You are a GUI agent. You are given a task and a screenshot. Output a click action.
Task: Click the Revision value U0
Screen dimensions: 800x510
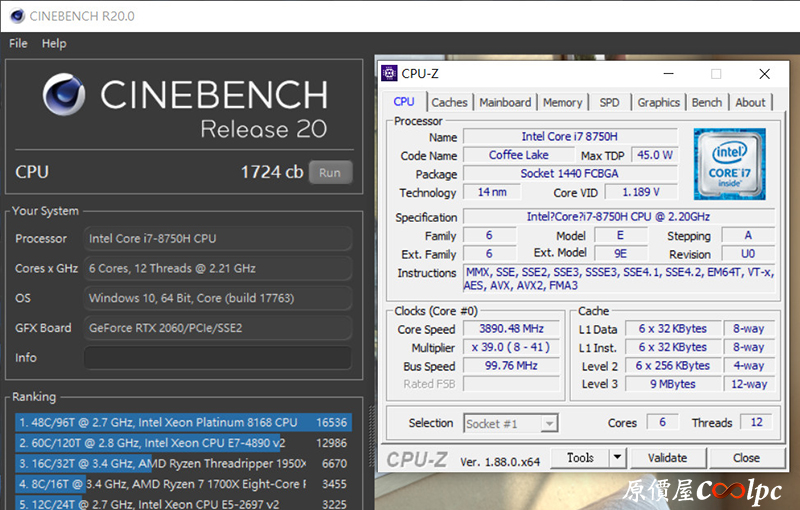coord(748,254)
